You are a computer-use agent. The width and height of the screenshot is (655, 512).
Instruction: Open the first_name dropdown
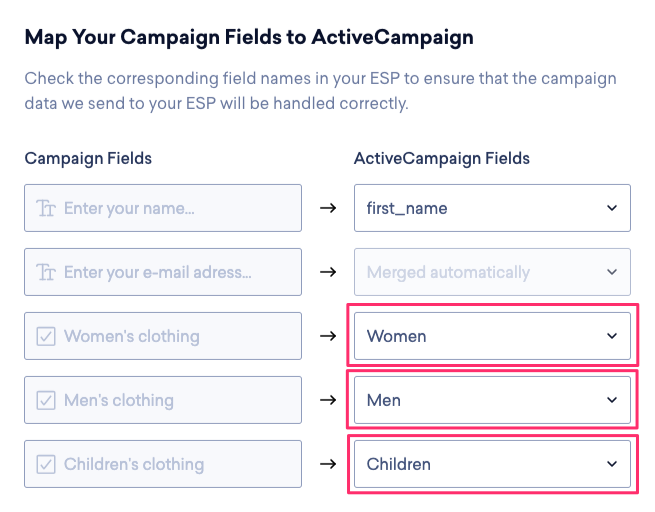click(x=492, y=208)
